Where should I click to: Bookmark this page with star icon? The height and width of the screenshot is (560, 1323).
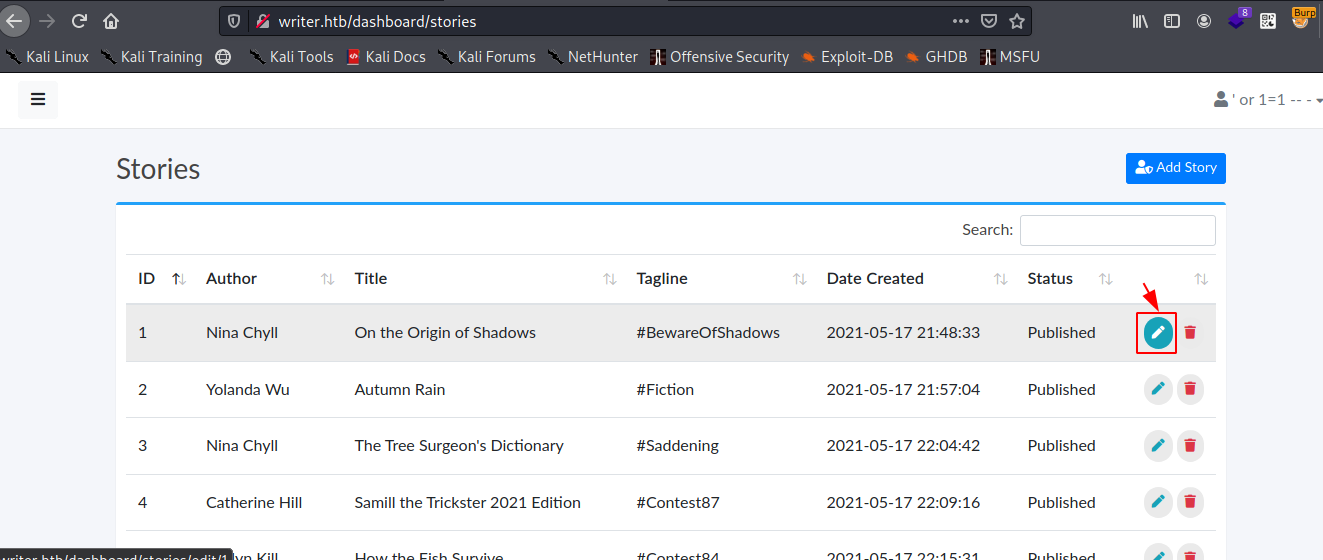[1017, 21]
